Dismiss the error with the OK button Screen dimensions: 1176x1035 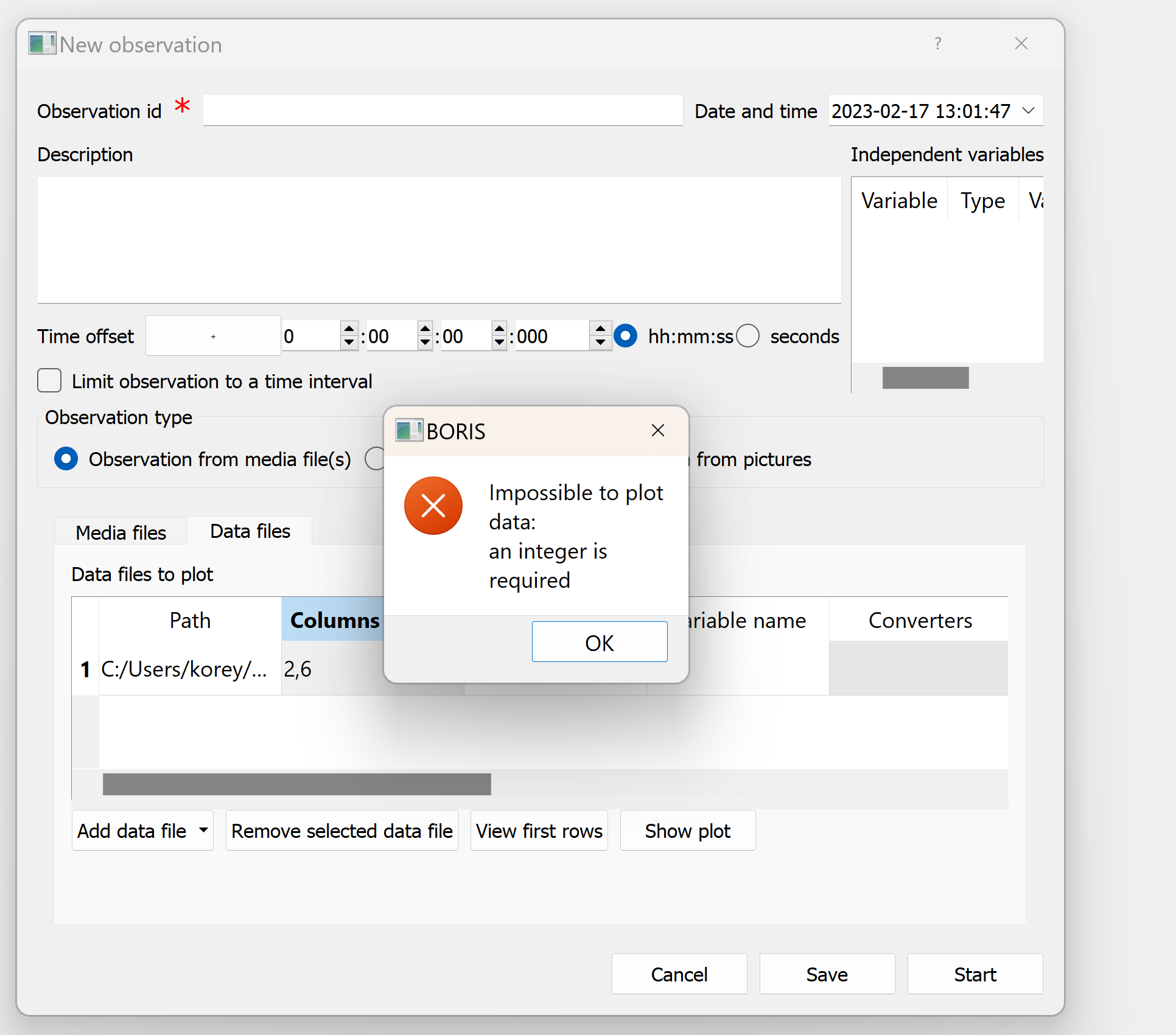[599, 642]
